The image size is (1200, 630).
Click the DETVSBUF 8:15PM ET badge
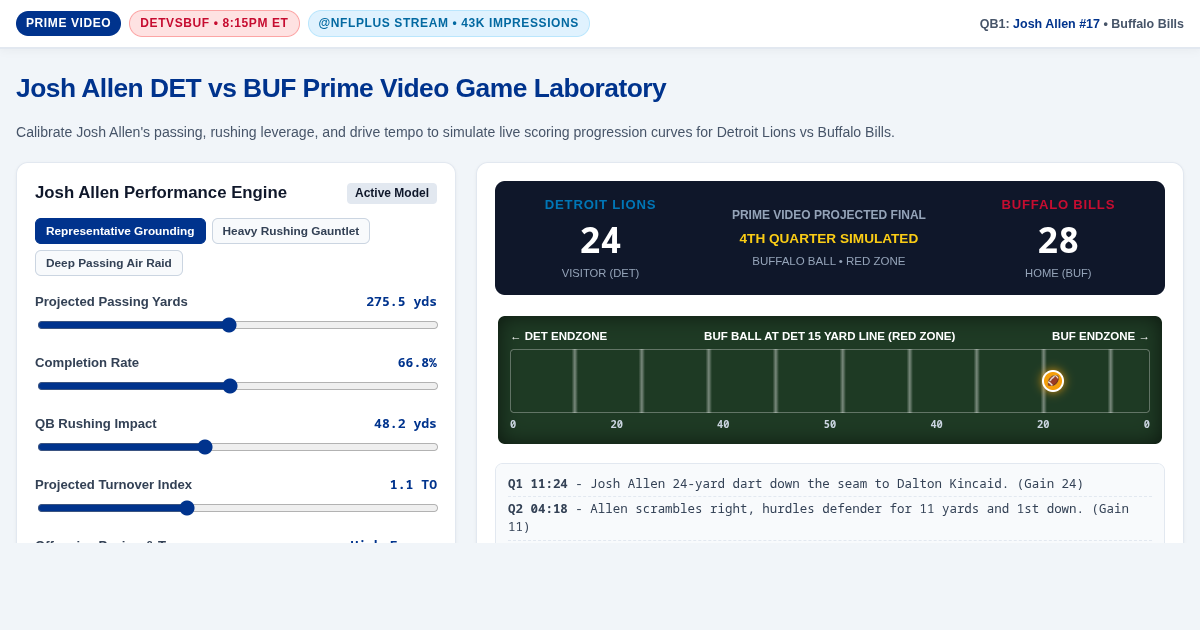tap(214, 23)
